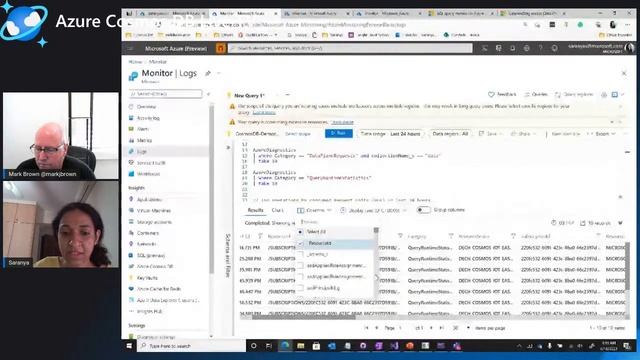640x360 pixels.
Task: Open the Display time UTC dropdown
Action: coord(373,210)
